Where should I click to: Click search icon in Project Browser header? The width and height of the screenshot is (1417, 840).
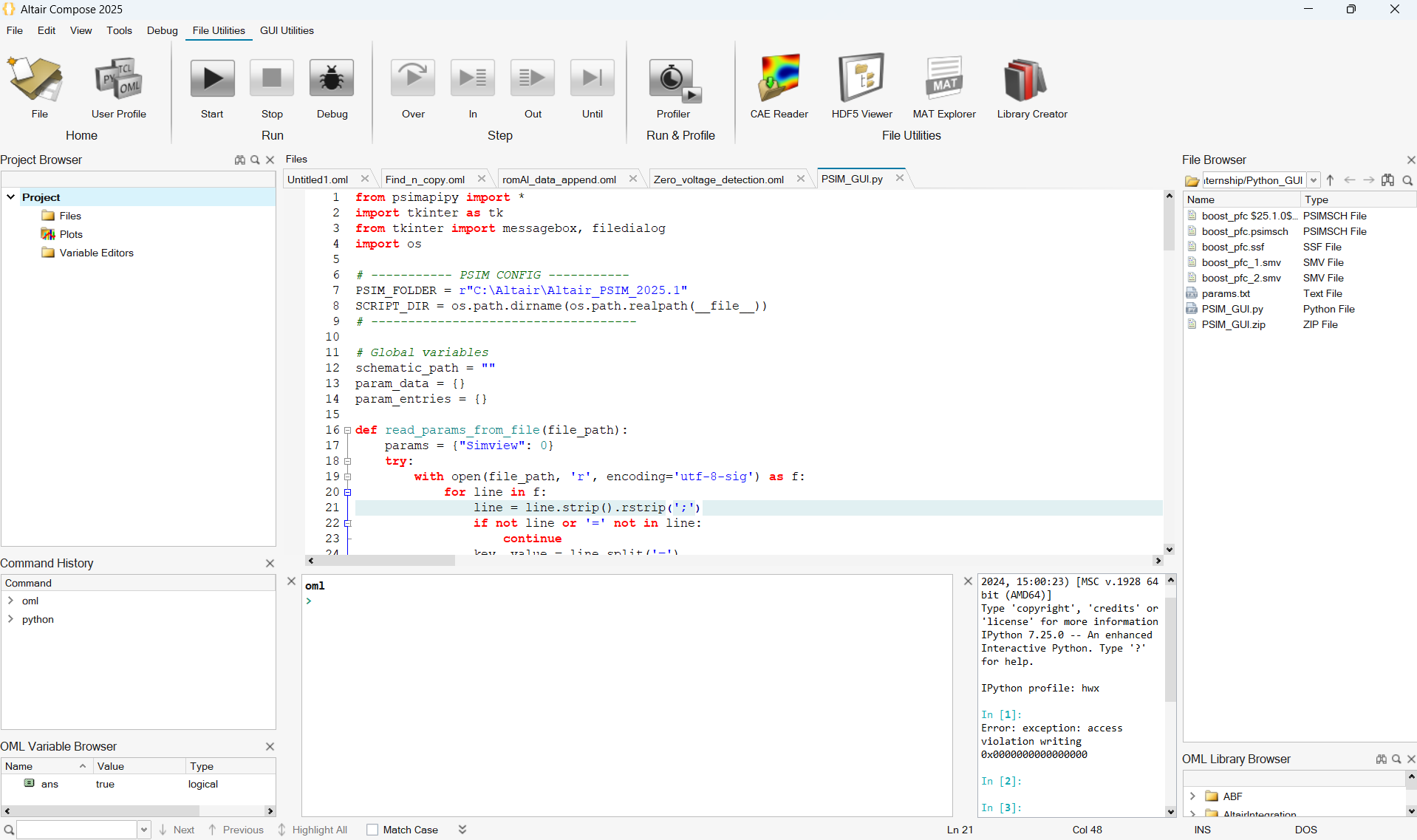tap(255, 160)
